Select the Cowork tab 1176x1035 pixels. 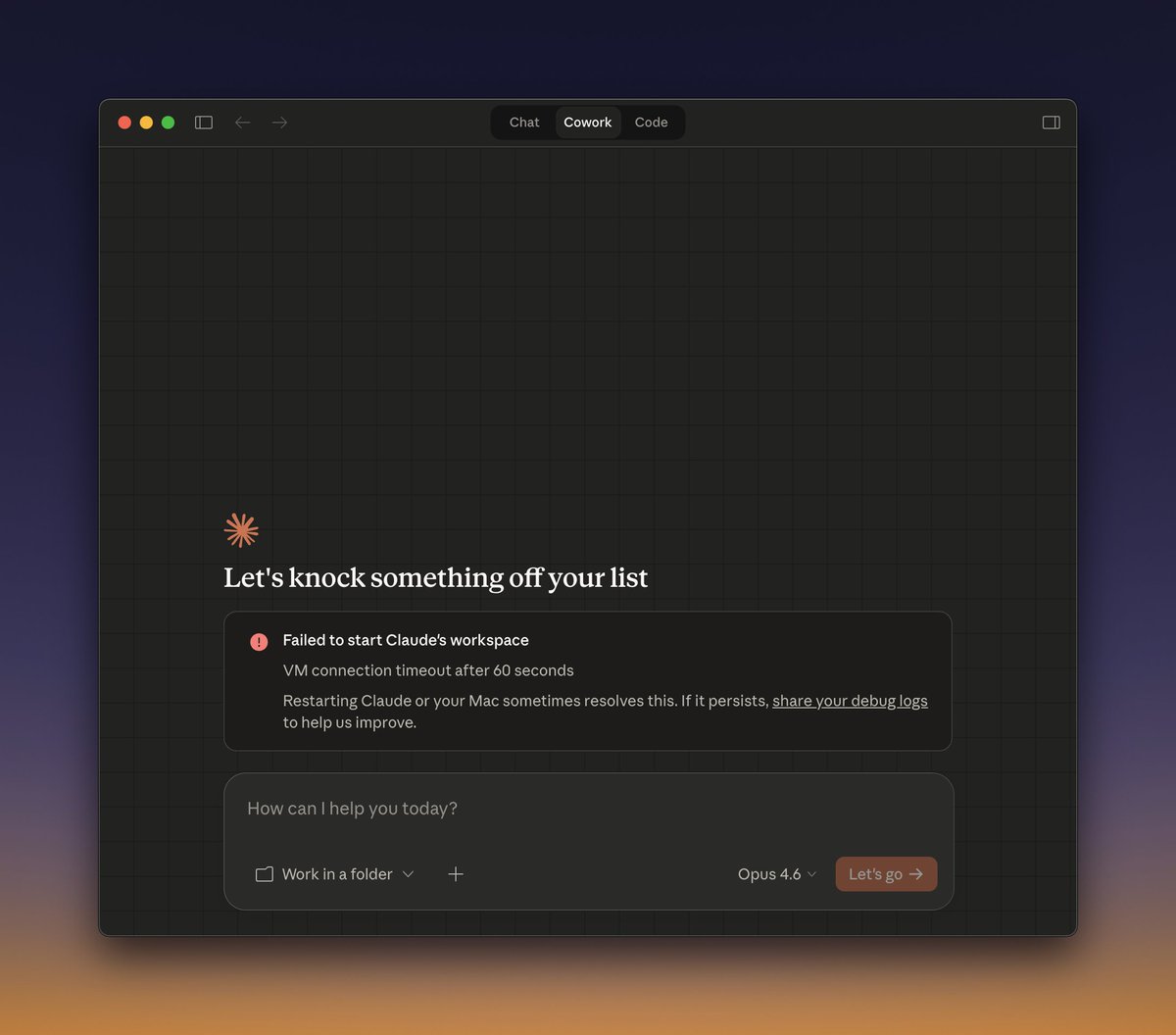tap(588, 123)
